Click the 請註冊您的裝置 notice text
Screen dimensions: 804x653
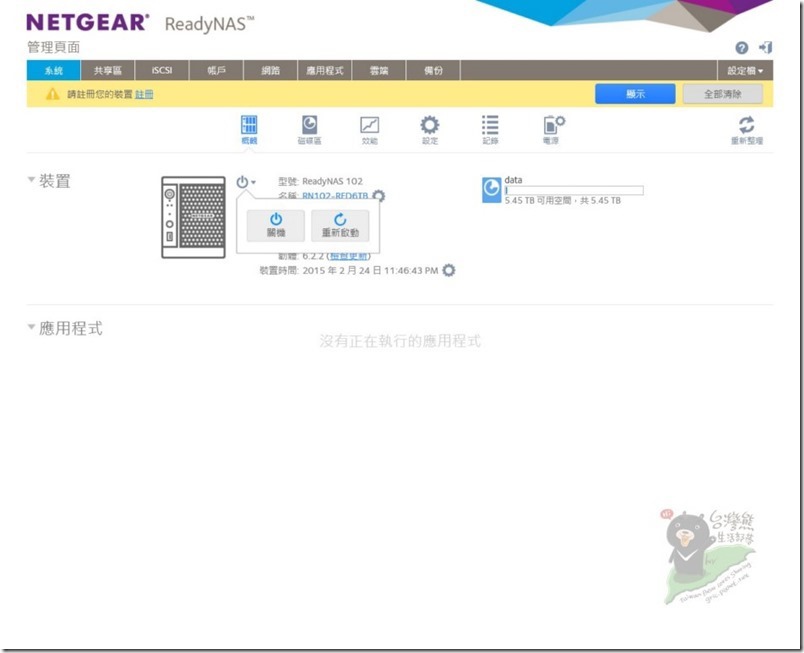pyautogui.click(x=100, y=94)
